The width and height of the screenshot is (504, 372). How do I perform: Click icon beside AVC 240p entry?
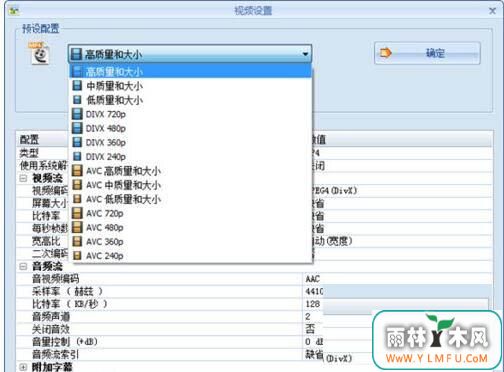tap(77, 256)
